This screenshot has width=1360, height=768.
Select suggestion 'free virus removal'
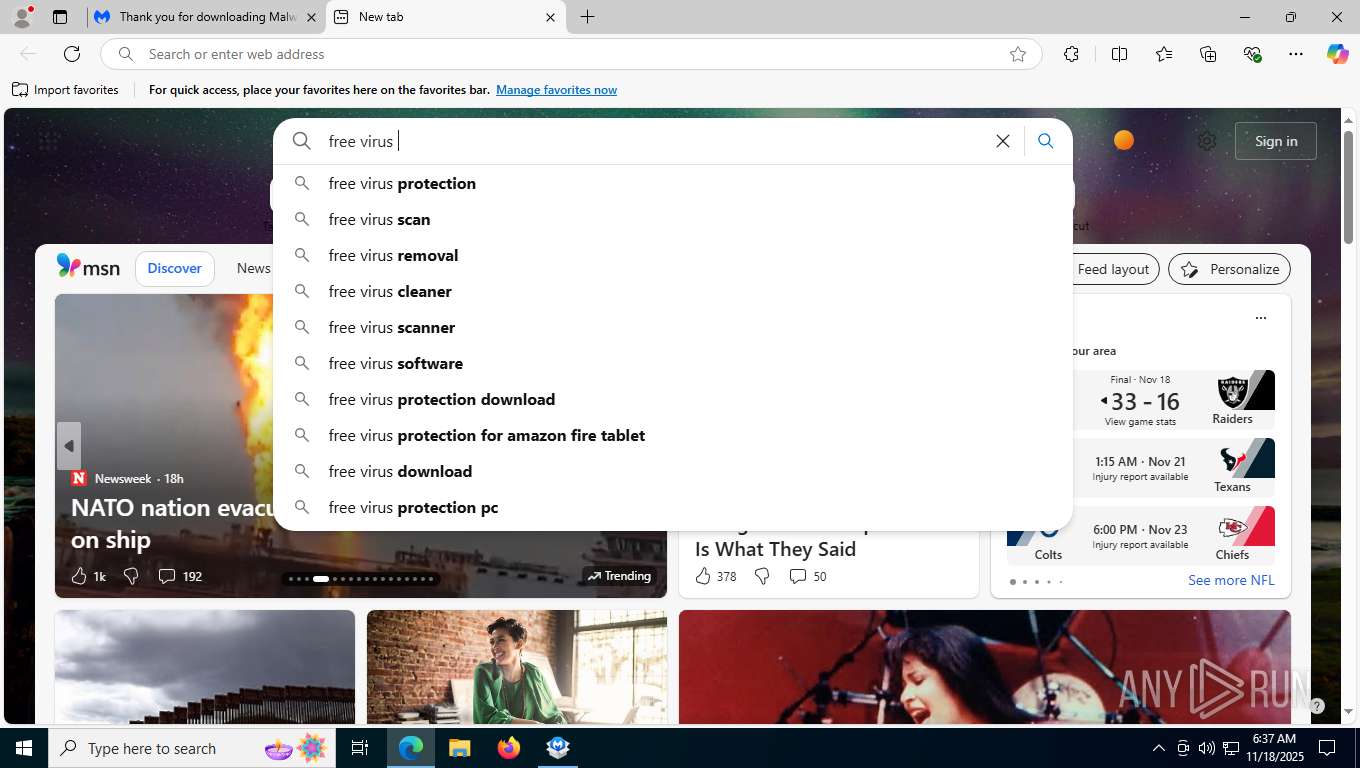click(673, 255)
